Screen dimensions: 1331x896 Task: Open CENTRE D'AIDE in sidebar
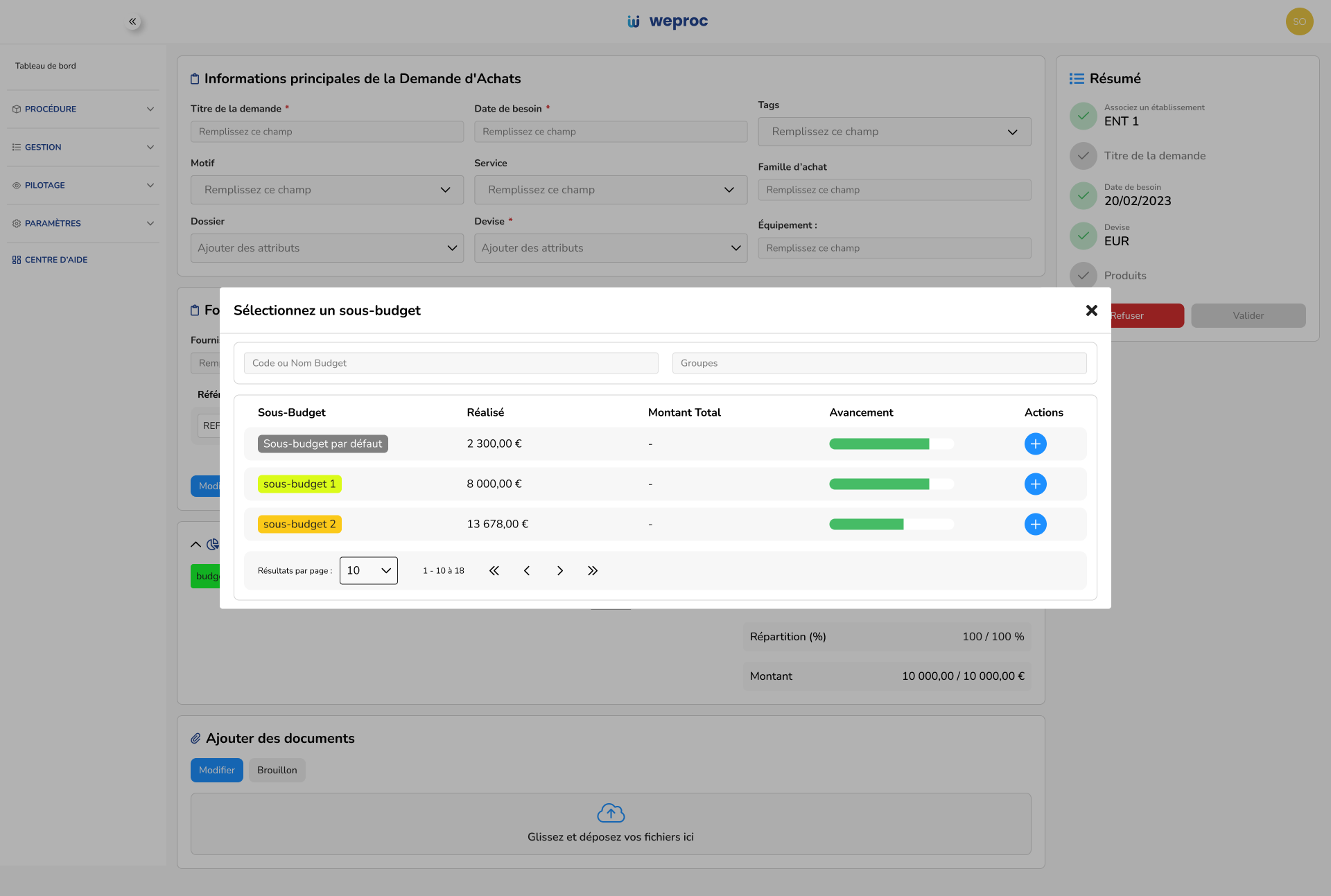[55, 260]
